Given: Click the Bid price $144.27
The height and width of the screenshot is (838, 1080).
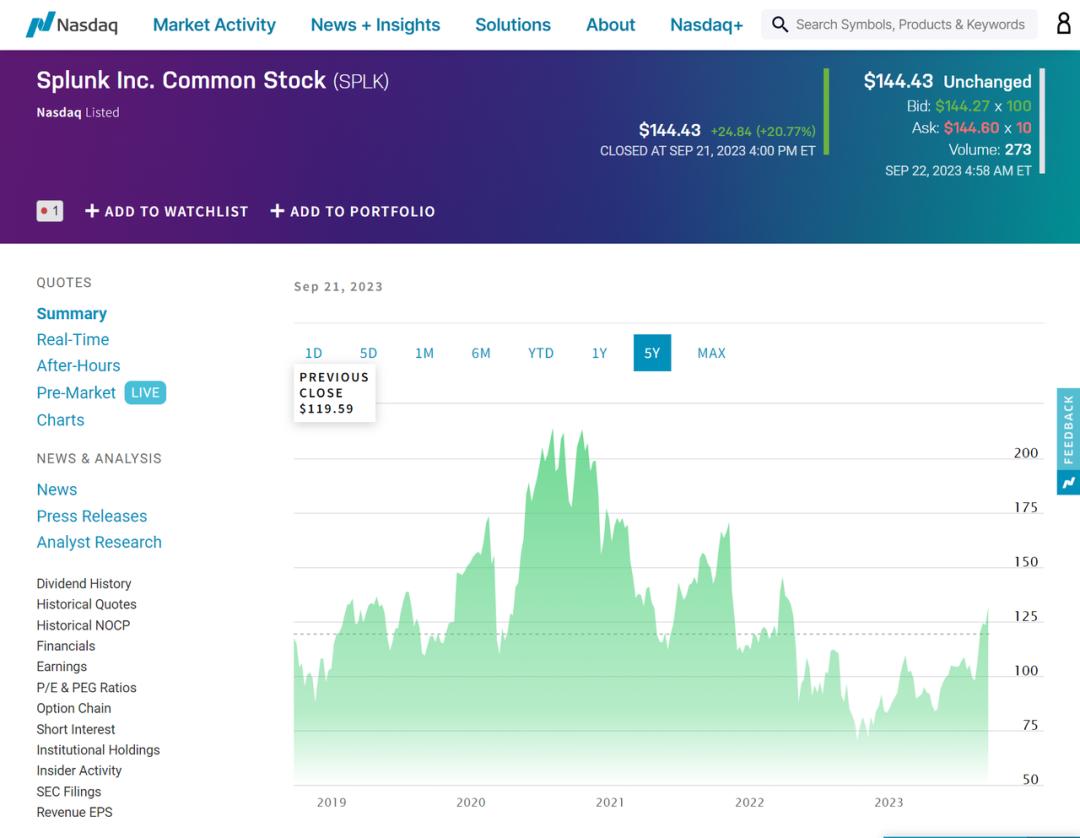Looking at the screenshot, I should 962,106.
